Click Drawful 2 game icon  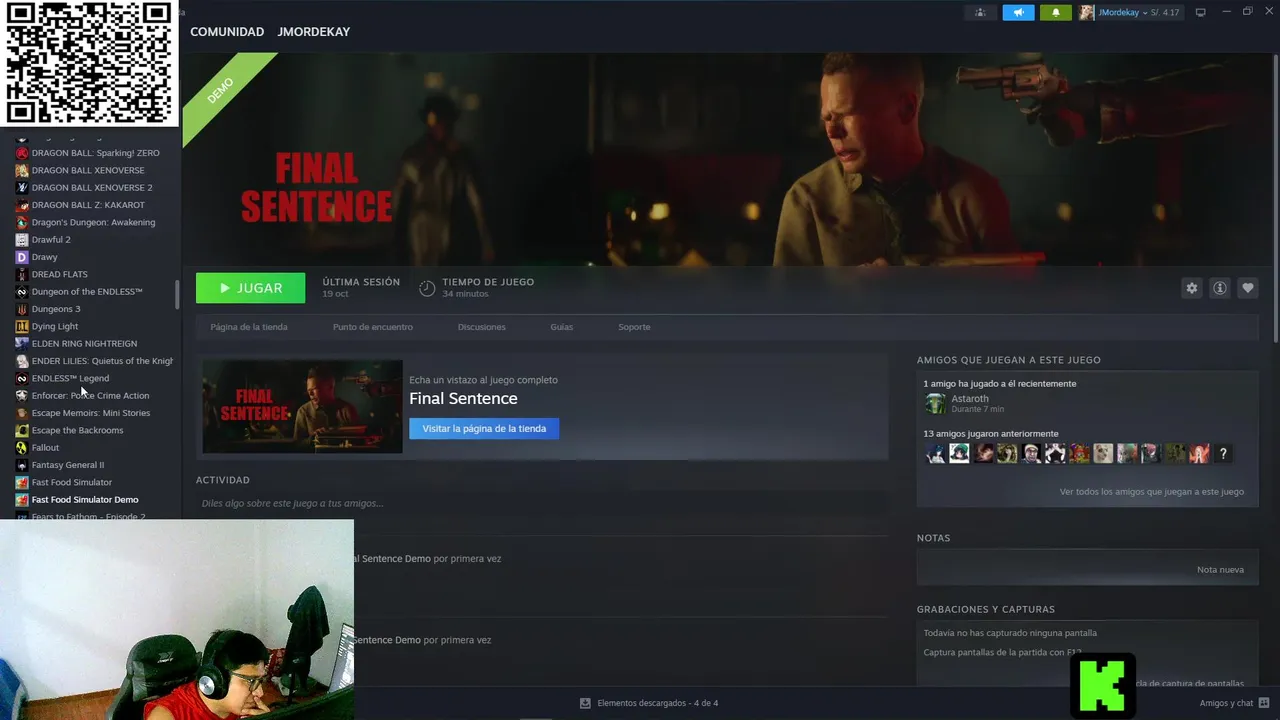coord(22,240)
